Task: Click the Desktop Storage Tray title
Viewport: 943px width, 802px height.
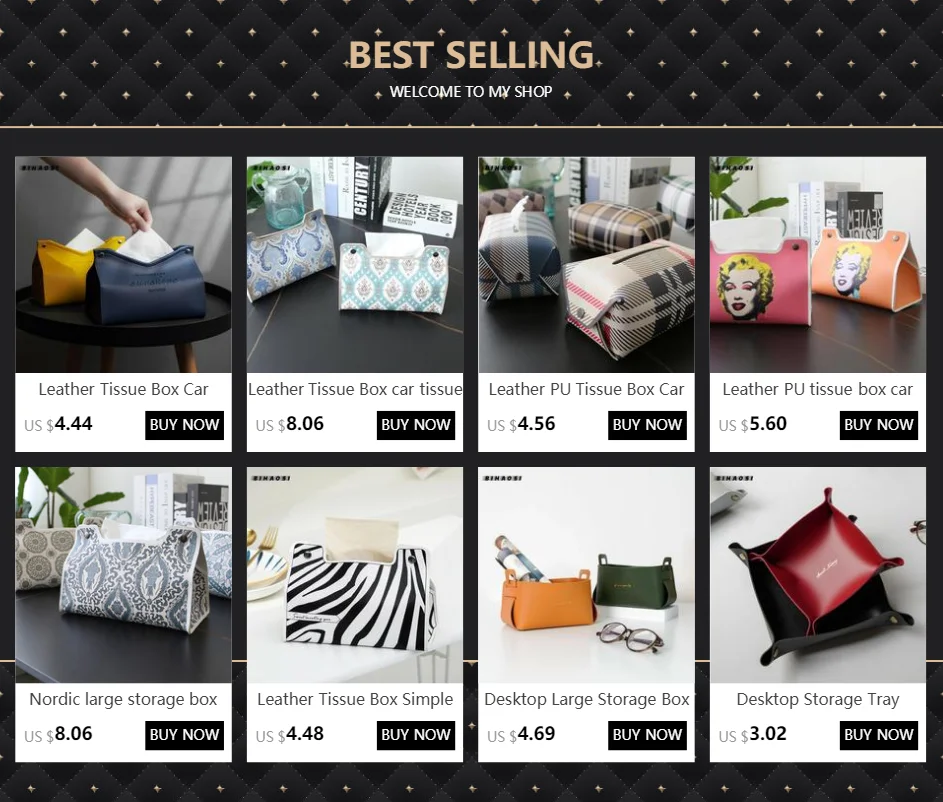Action: coord(818,699)
